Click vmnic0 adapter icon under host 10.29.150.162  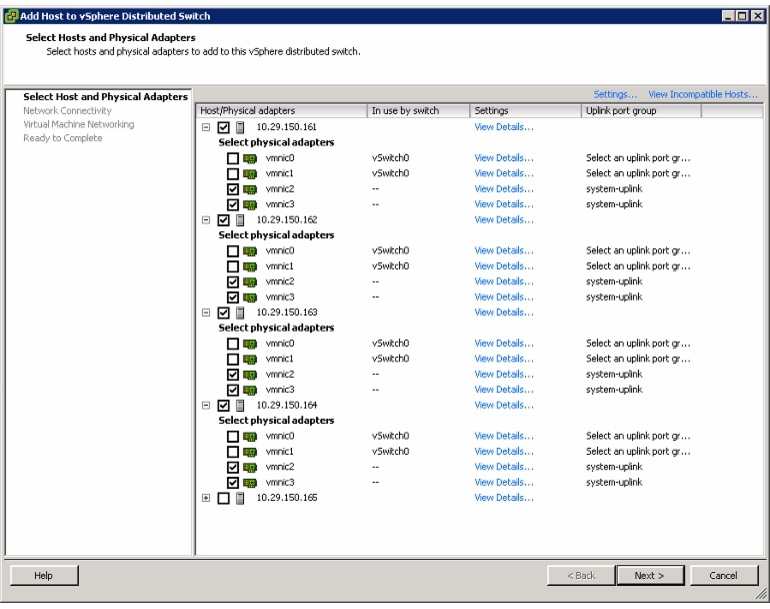point(250,251)
